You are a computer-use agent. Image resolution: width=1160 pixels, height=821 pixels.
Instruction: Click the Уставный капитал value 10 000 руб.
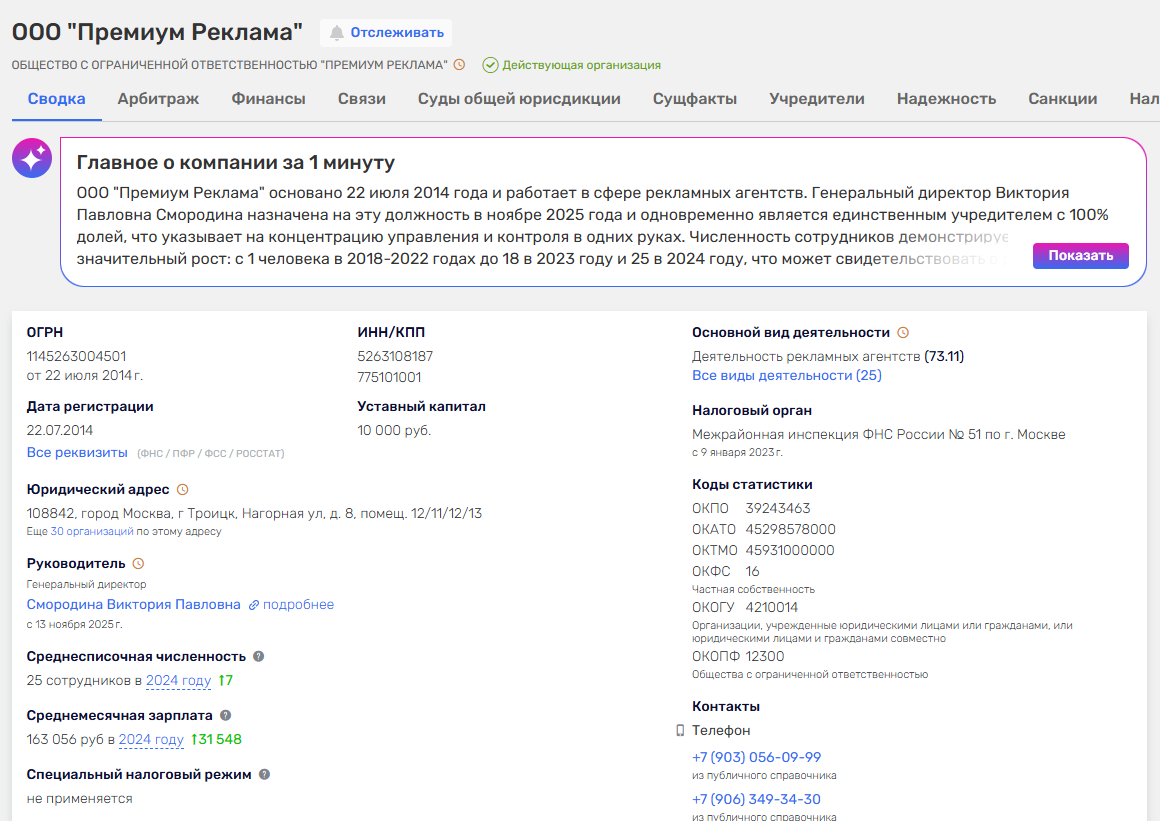click(x=394, y=430)
